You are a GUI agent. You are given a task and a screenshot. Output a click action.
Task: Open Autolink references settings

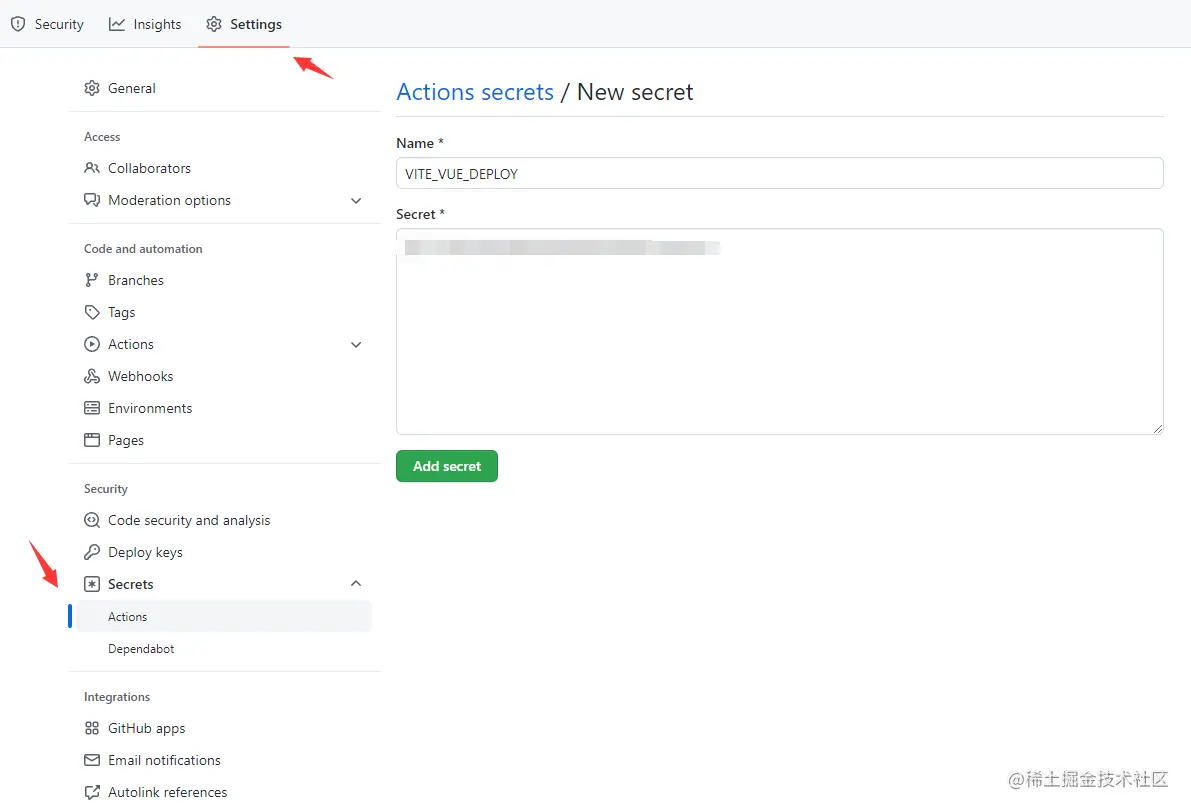(224, 792)
